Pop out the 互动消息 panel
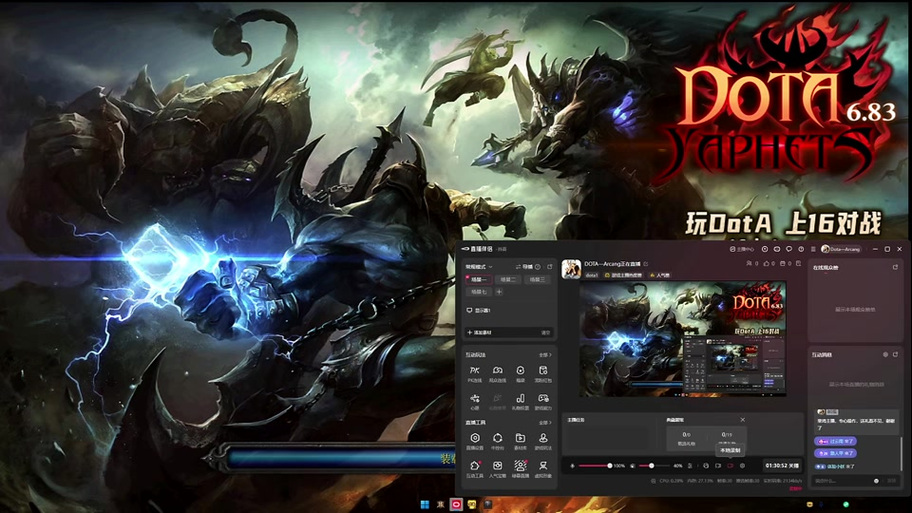912x513 pixels. [x=895, y=354]
